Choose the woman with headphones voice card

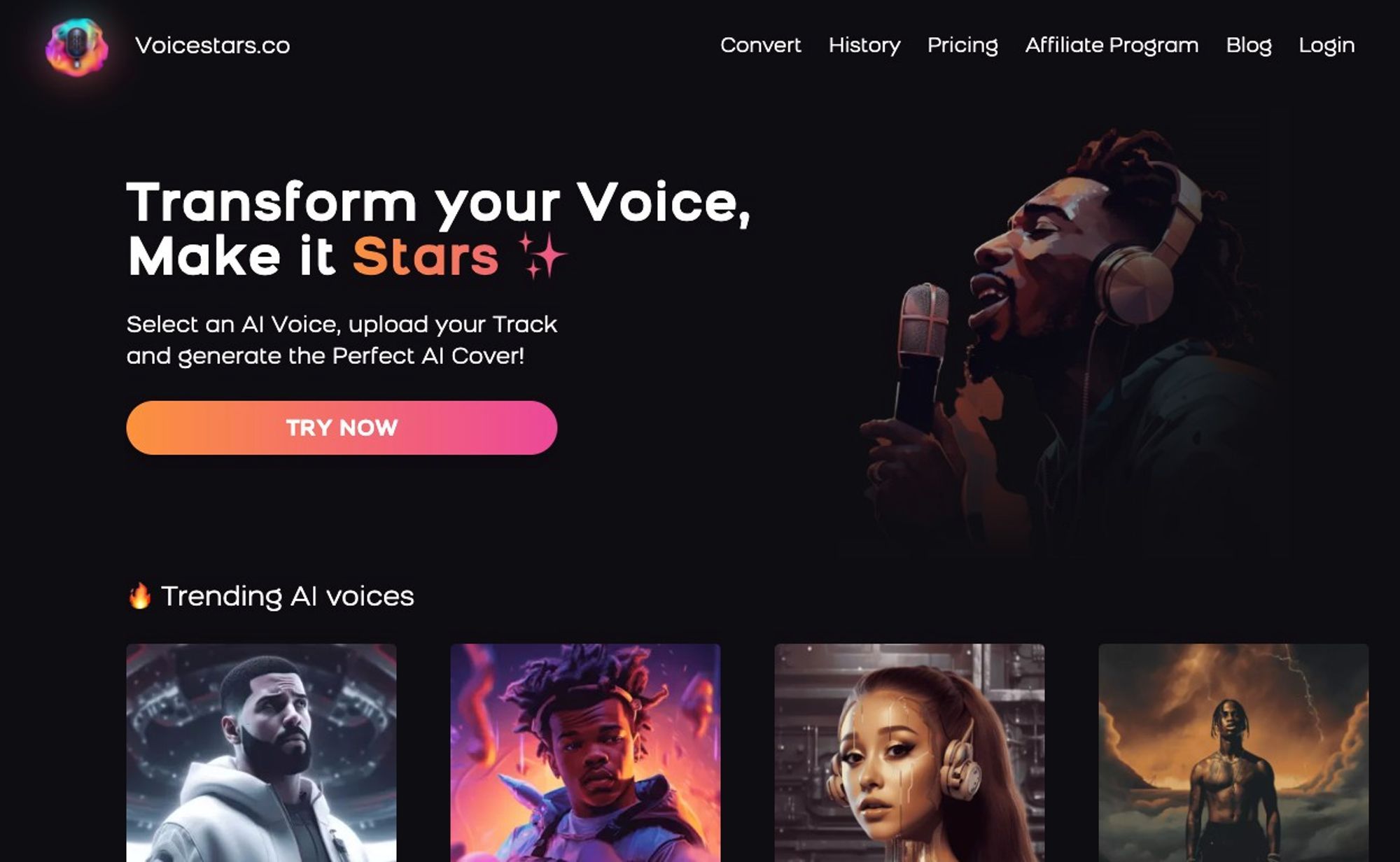click(909, 753)
